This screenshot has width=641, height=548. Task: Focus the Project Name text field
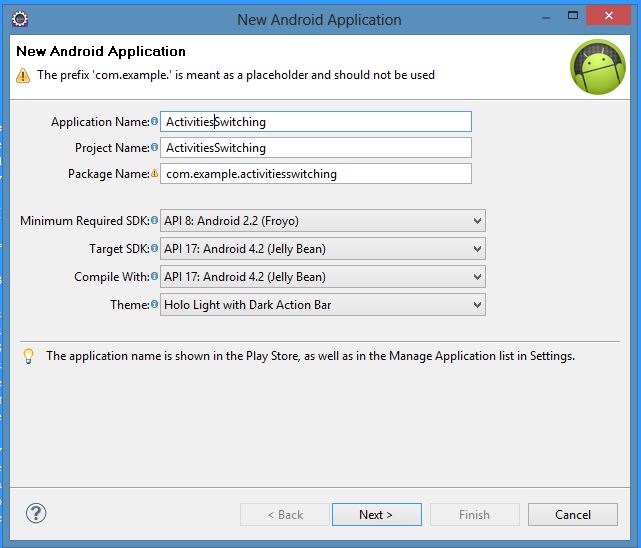click(x=316, y=148)
